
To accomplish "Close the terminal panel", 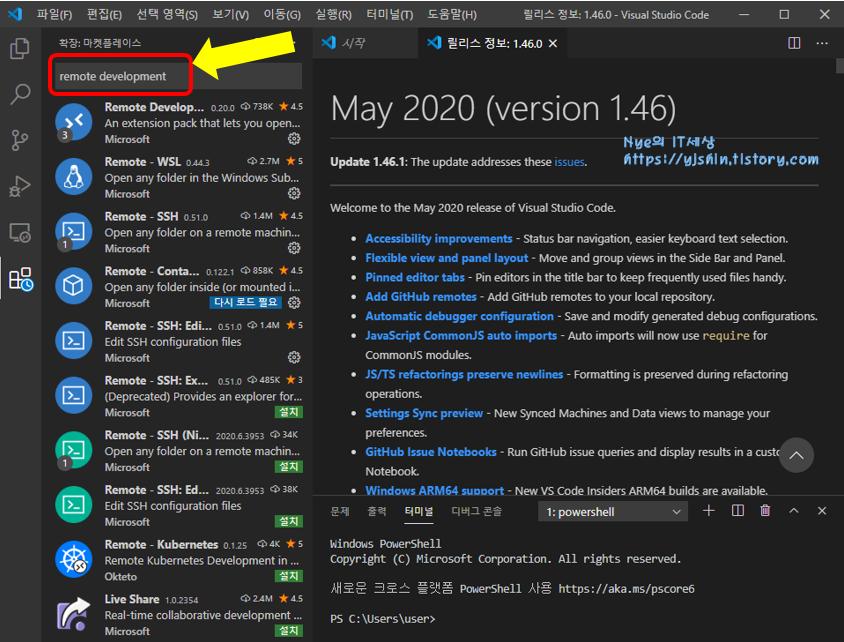I will coord(822,511).
